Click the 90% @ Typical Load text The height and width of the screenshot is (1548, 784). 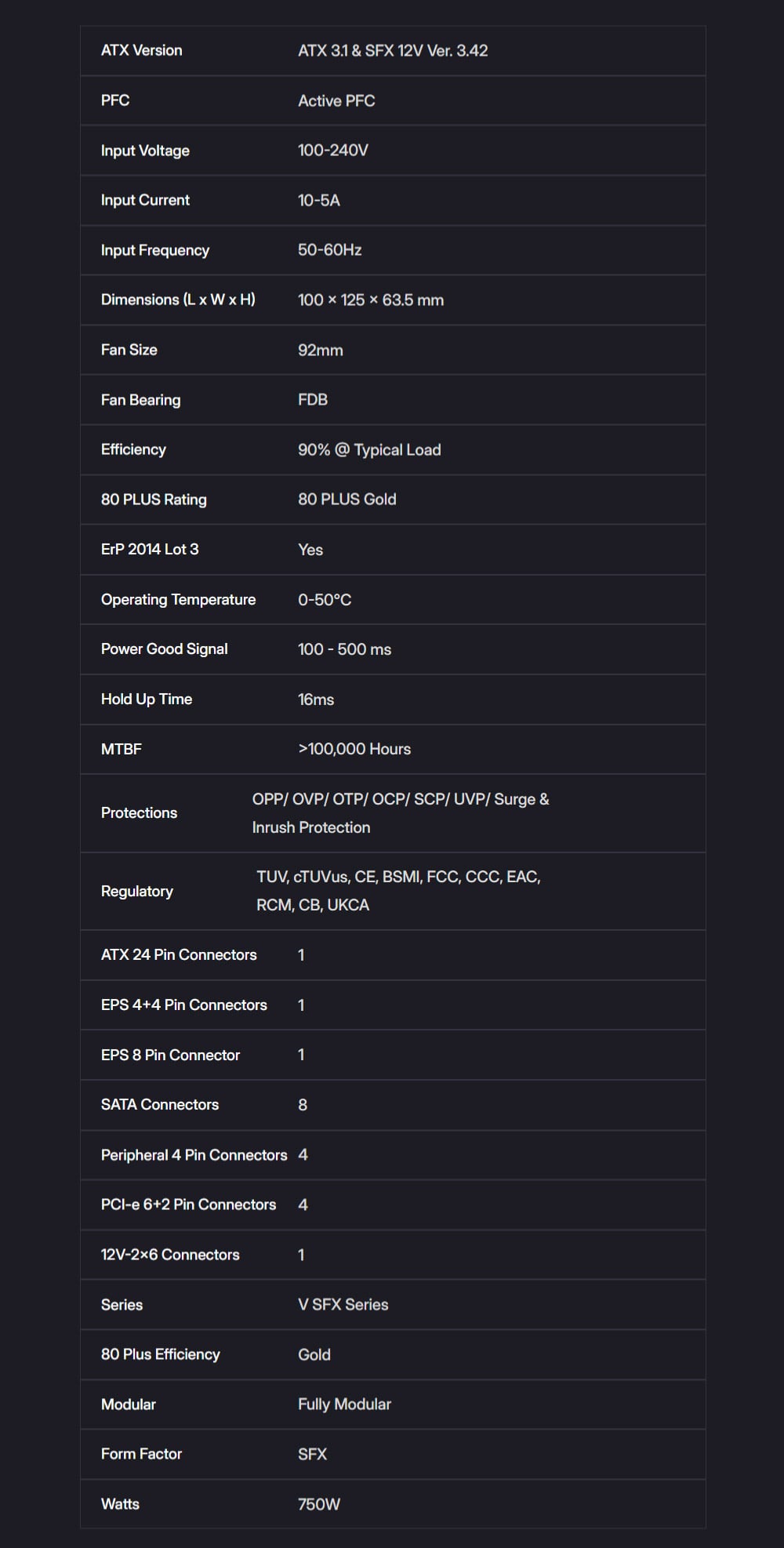(368, 449)
